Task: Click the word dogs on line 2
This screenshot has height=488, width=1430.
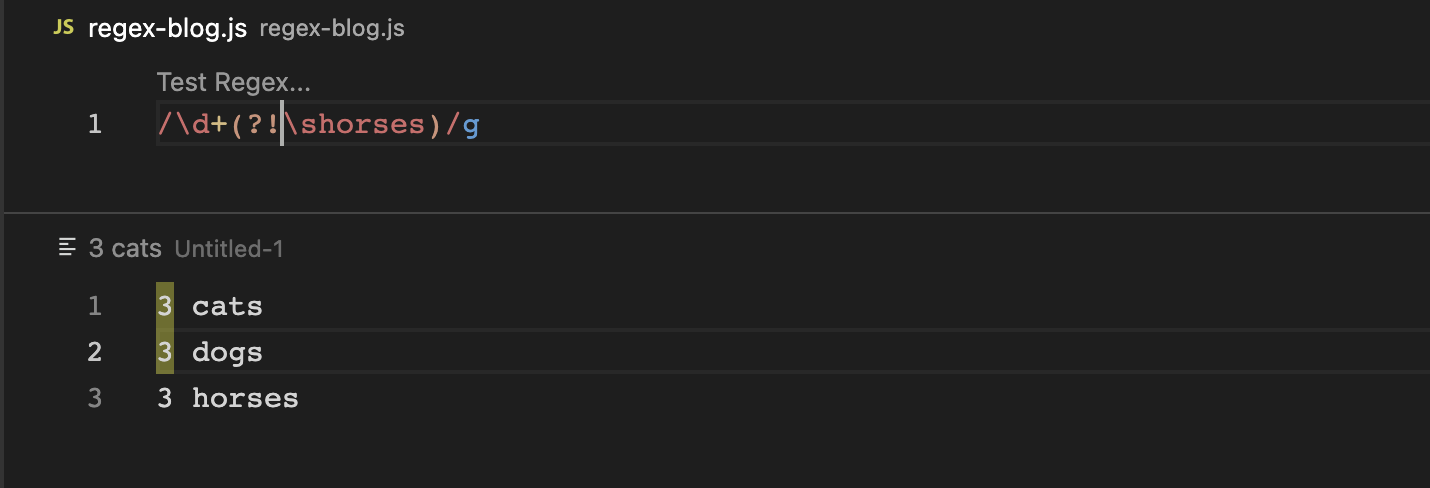Action: point(227,352)
